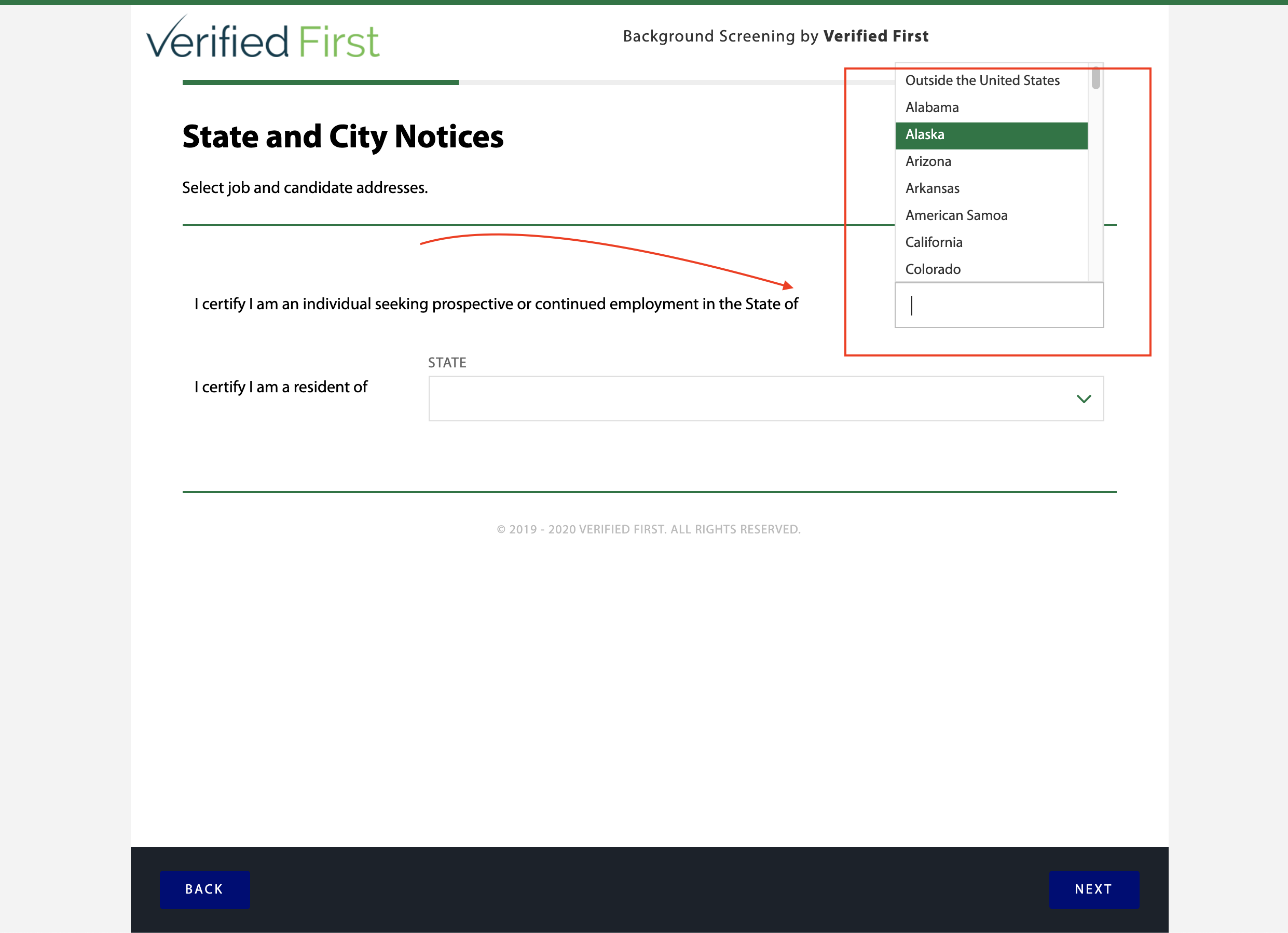Click the green form progress bar
1288x933 pixels.
tap(320, 83)
